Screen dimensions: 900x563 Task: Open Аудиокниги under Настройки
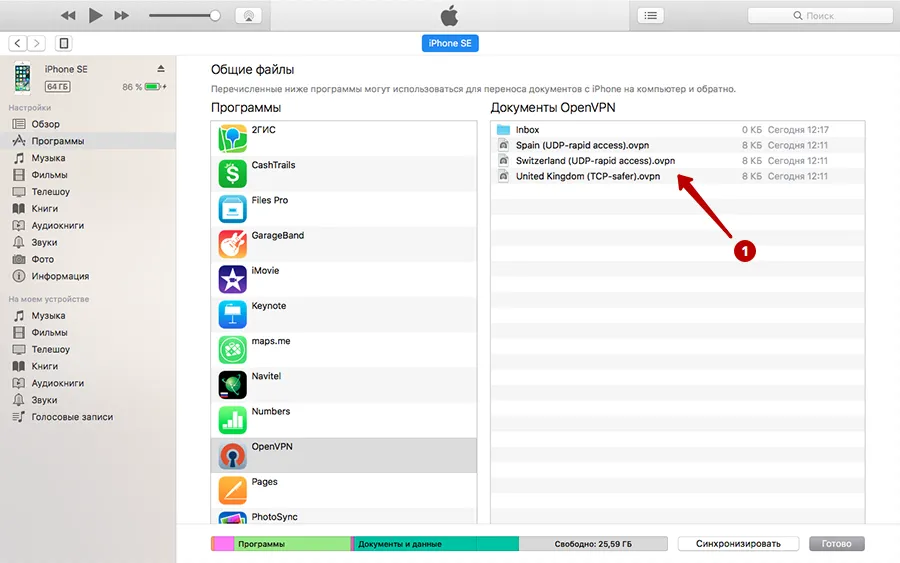88,226
